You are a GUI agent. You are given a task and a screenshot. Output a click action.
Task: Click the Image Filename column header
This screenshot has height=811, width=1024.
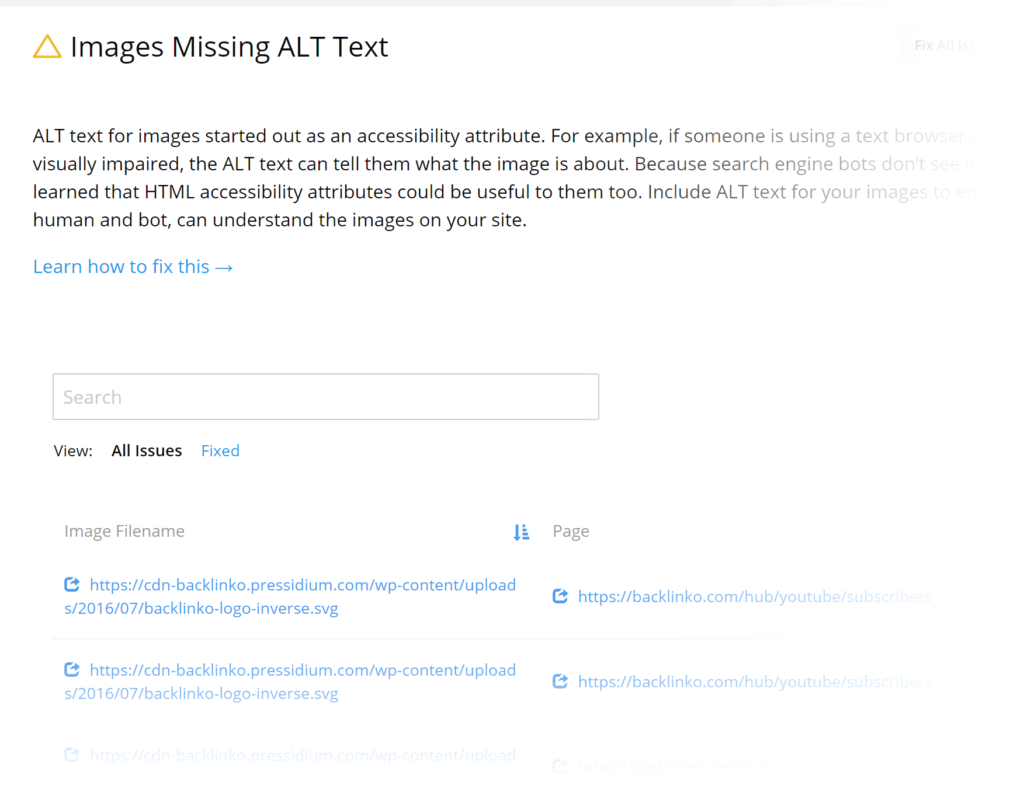point(124,532)
